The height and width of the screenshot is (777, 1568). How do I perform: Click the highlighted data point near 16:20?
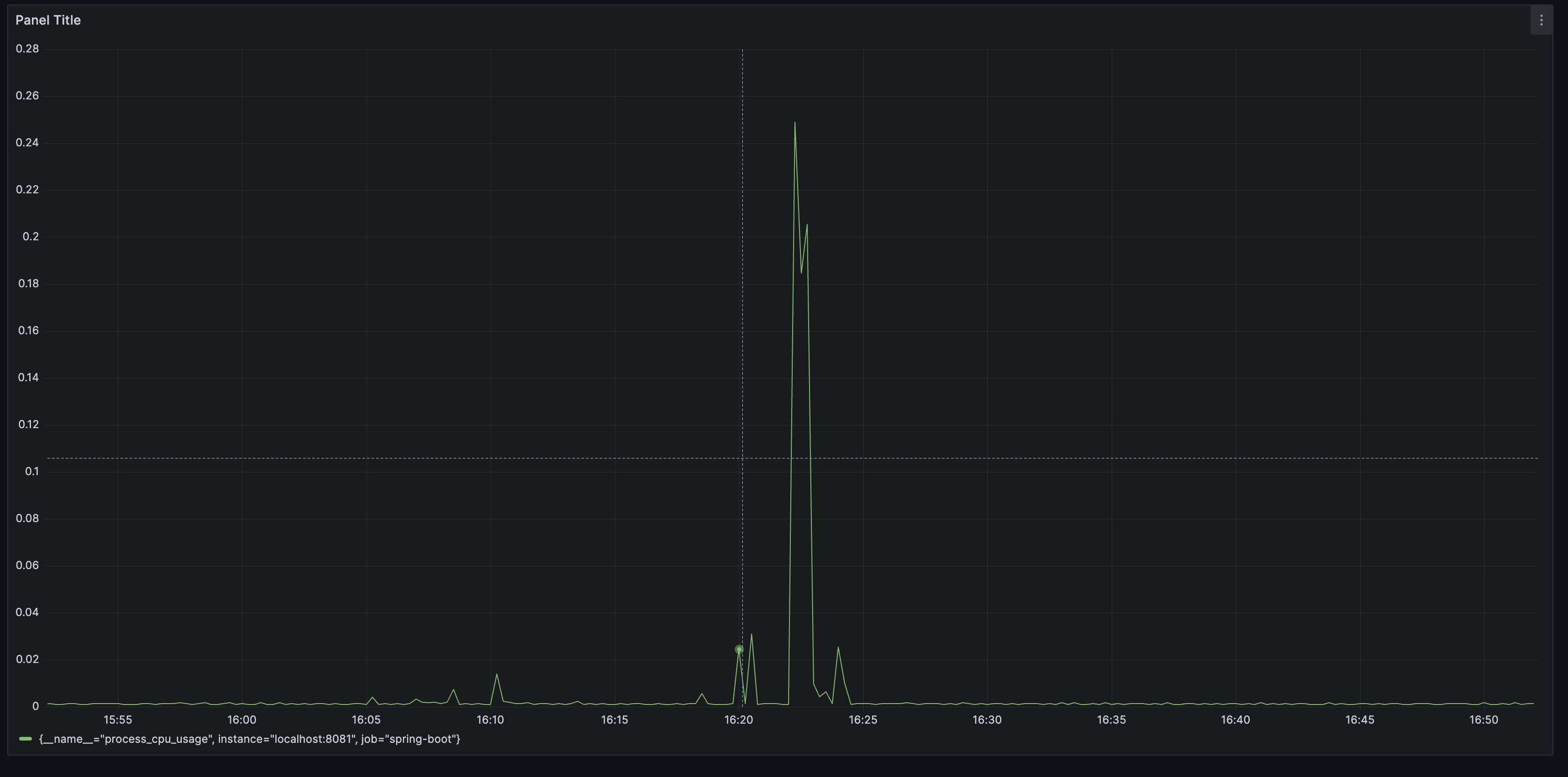[739, 650]
